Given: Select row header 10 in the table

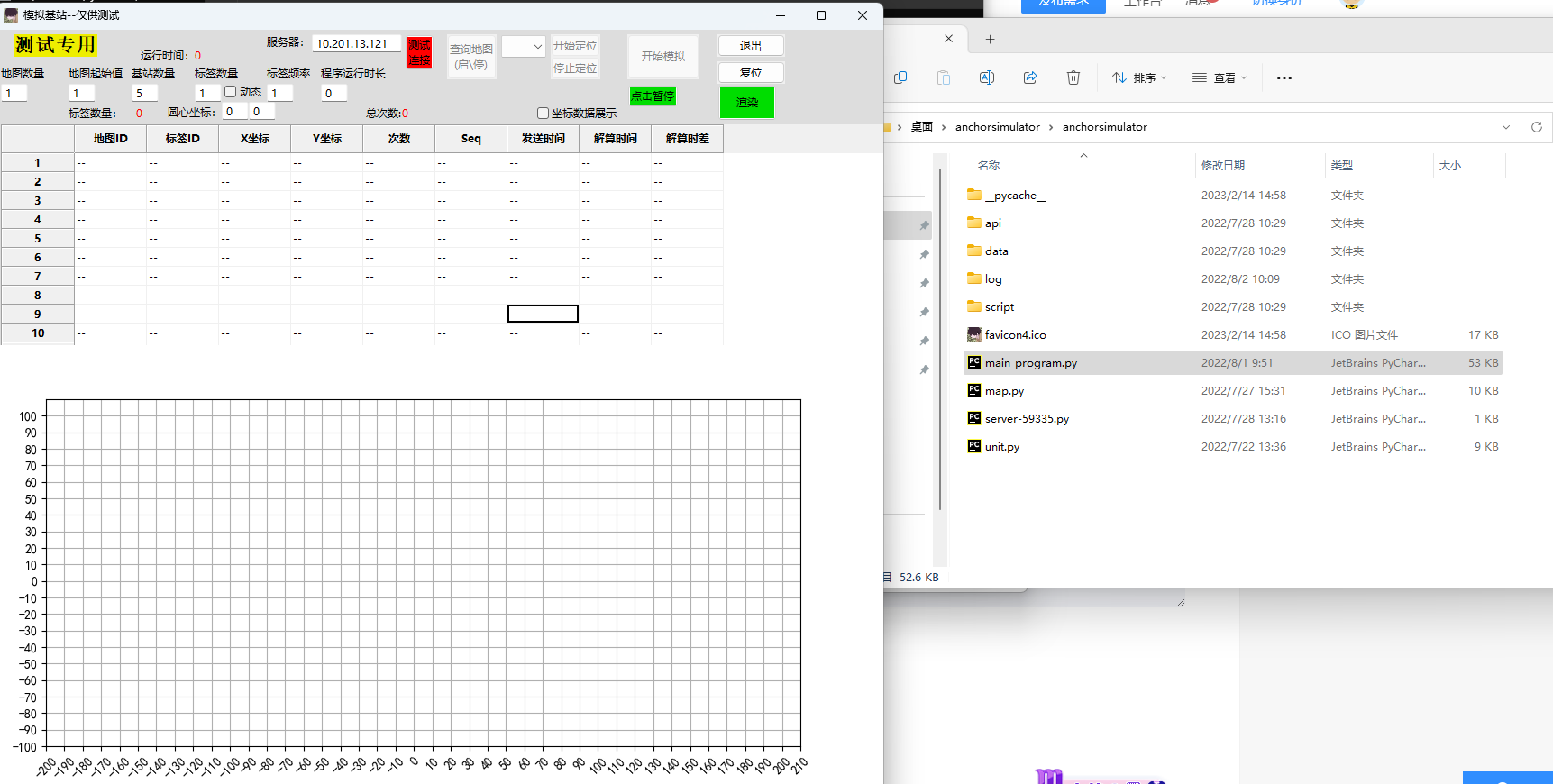Looking at the screenshot, I should coord(38,333).
